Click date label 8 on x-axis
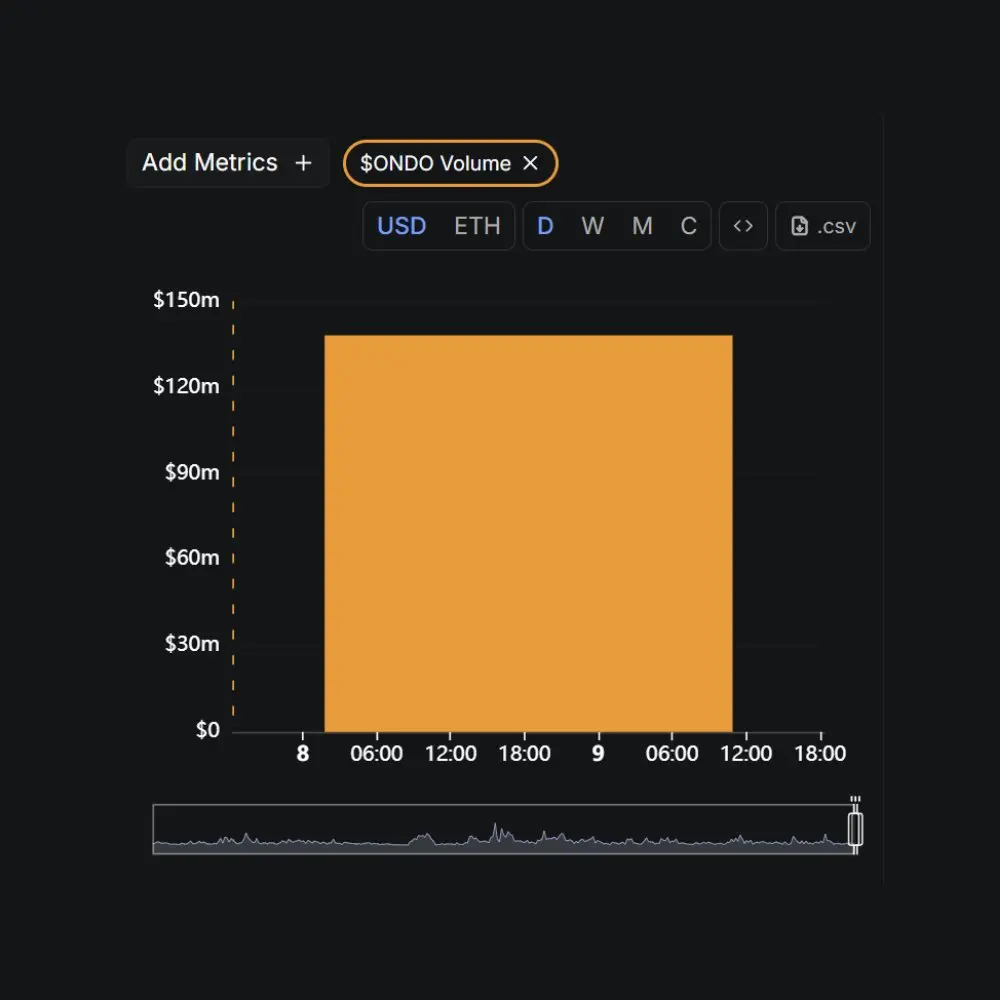Screen dimensions: 1000x1000 303,753
